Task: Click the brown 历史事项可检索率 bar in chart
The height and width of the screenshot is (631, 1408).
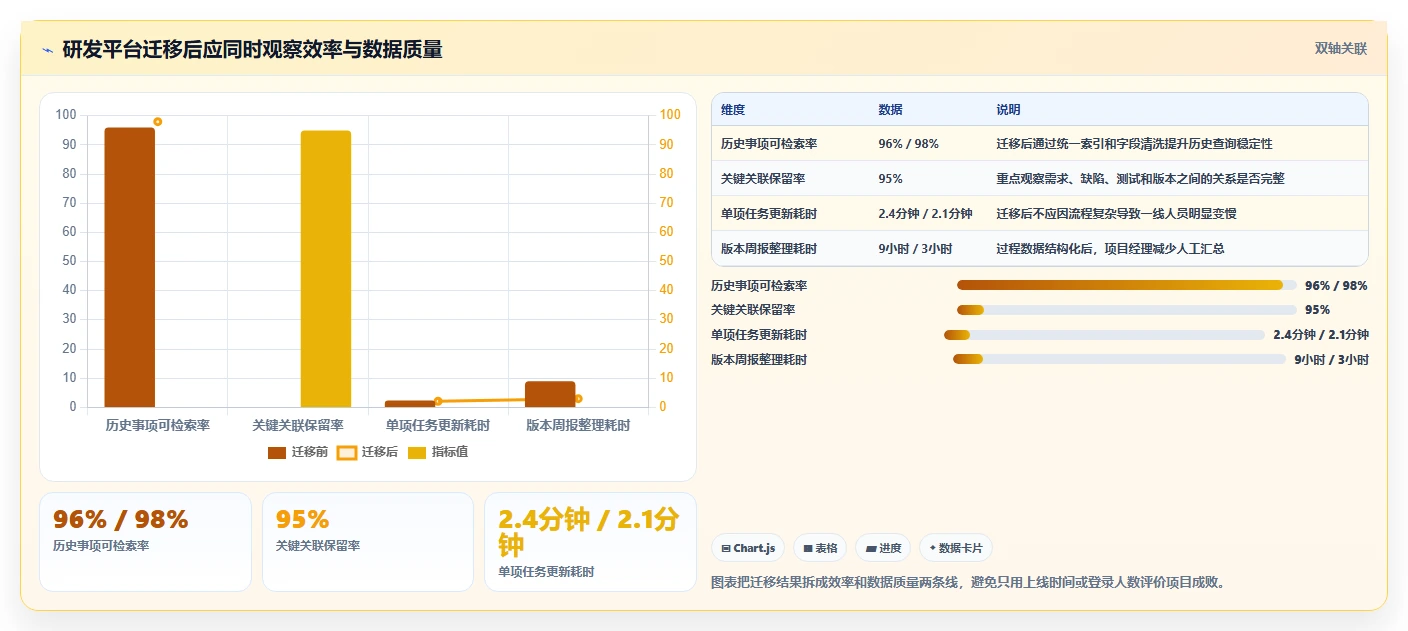Action: click(130, 268)
